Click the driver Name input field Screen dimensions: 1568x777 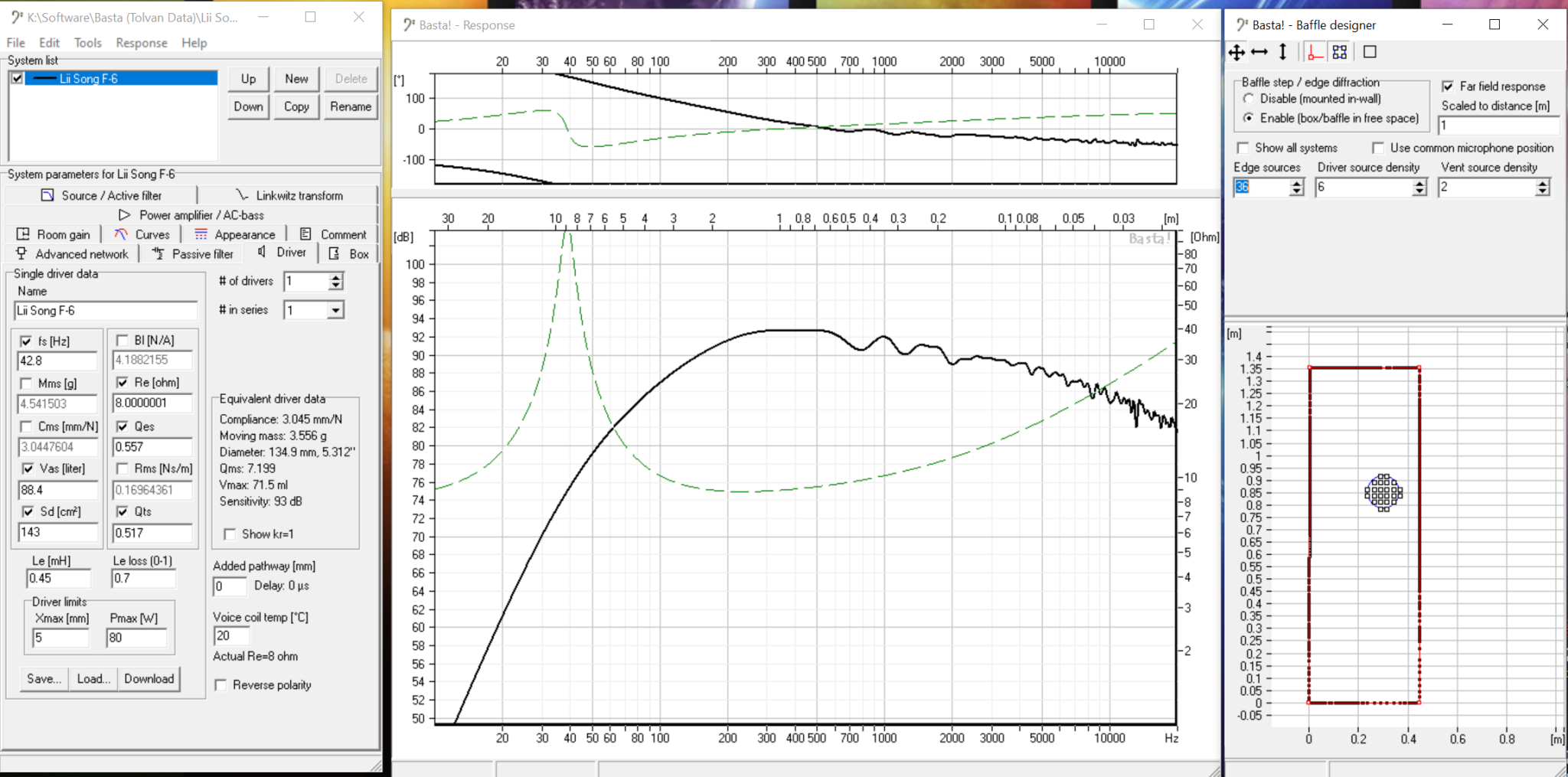pyautogui.click(x=106, y=310)
